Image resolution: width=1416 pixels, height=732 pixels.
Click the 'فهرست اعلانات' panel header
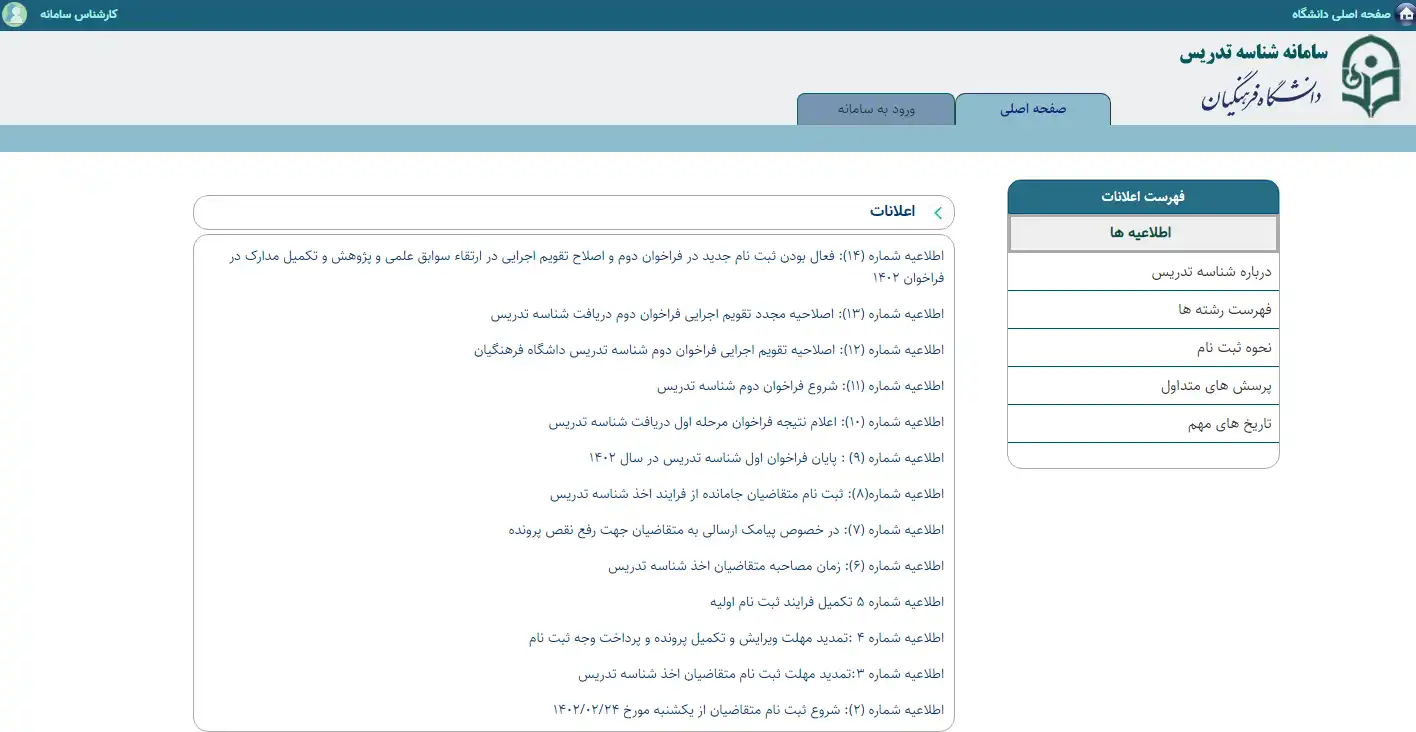pyautogui.click(x=1143, y=197)
